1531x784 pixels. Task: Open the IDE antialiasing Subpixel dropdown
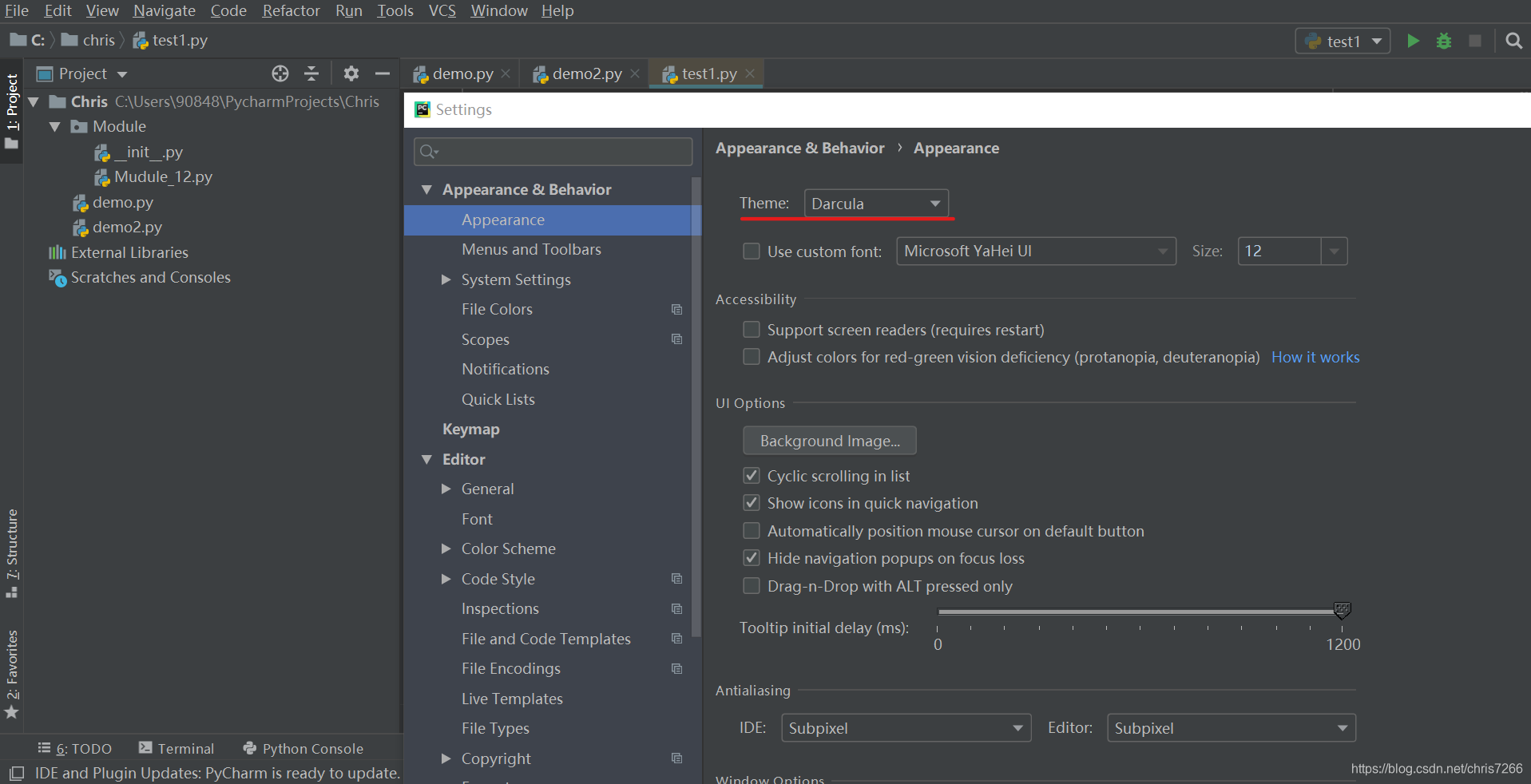[906, 728]
